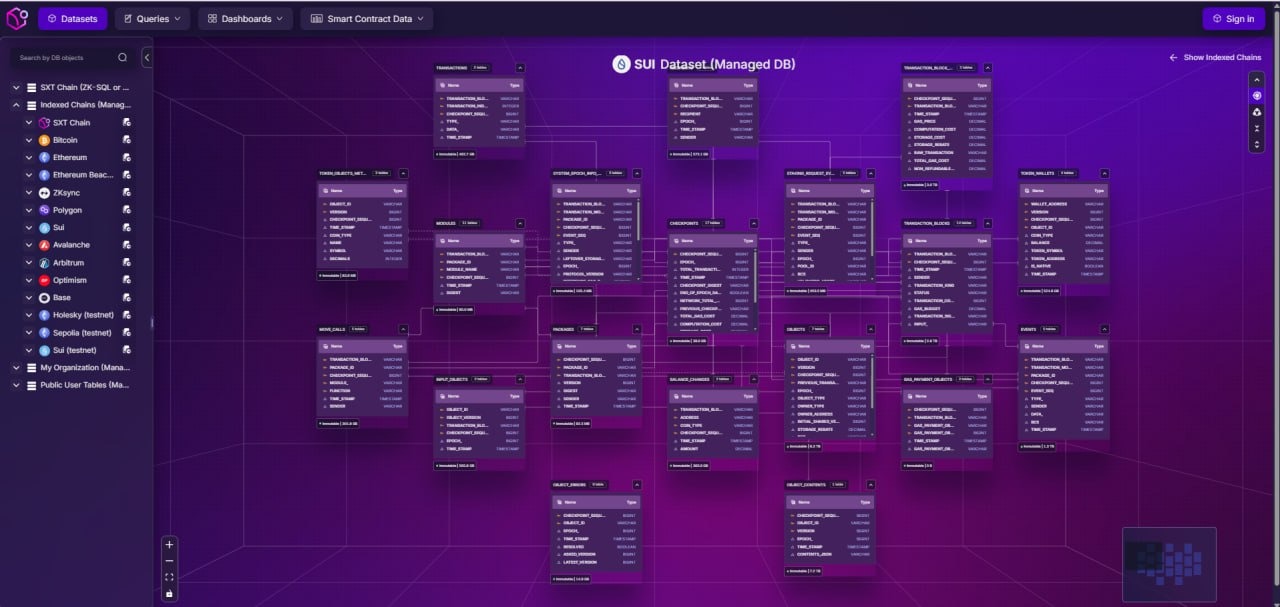The height and width of the screenshot is (607, 1280).
Task: Open the Datasets tab
Action: pyautogui.click(x=73, y=18)
